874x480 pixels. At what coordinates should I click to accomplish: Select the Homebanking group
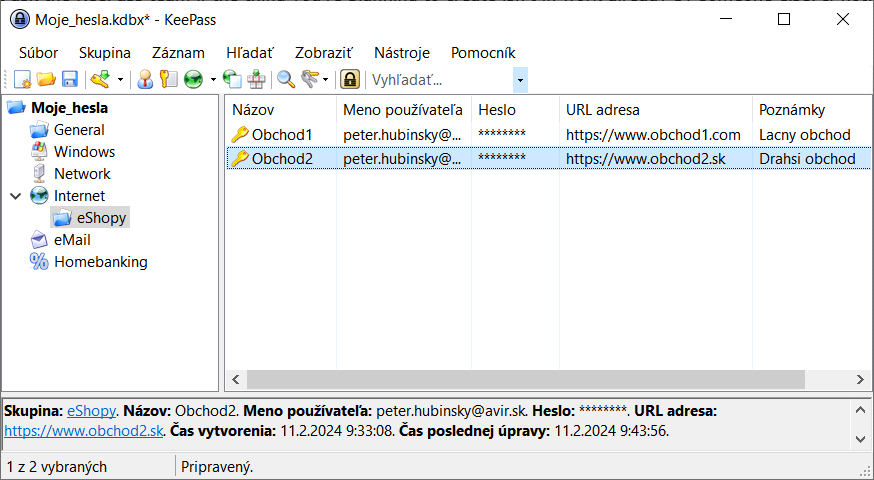click(x=100, y=262)
